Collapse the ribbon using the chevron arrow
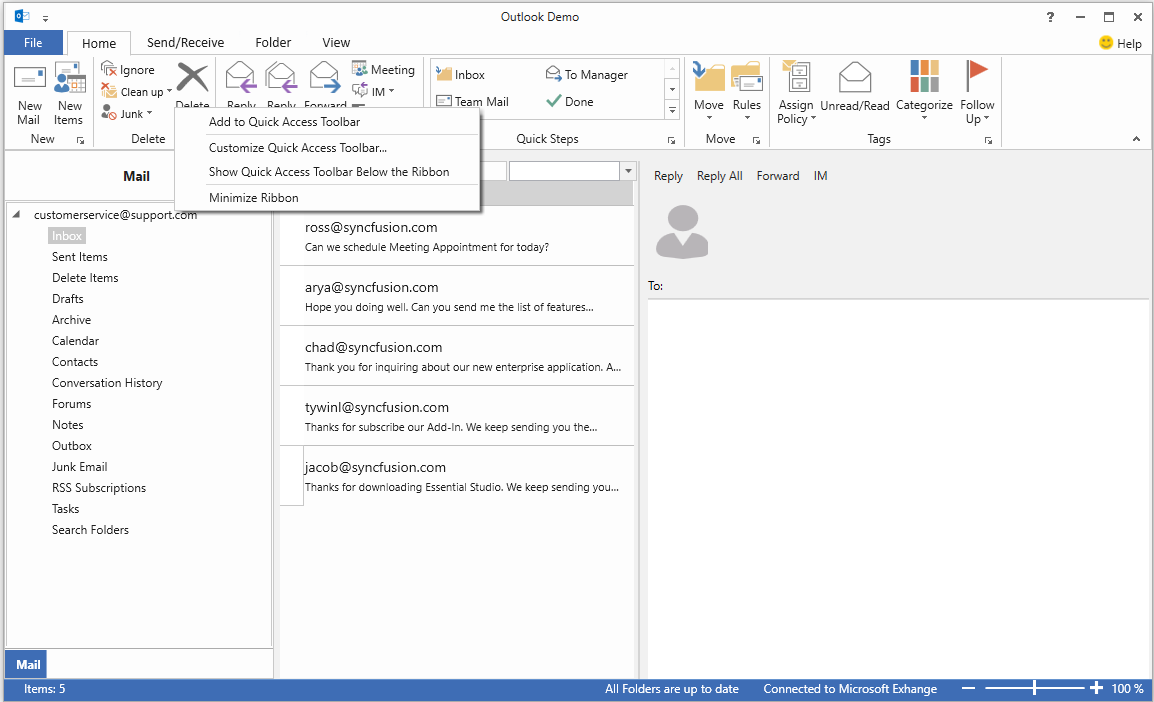Image resolution: width=1154 pixels, height=702 pixels. coord(1136,139)
